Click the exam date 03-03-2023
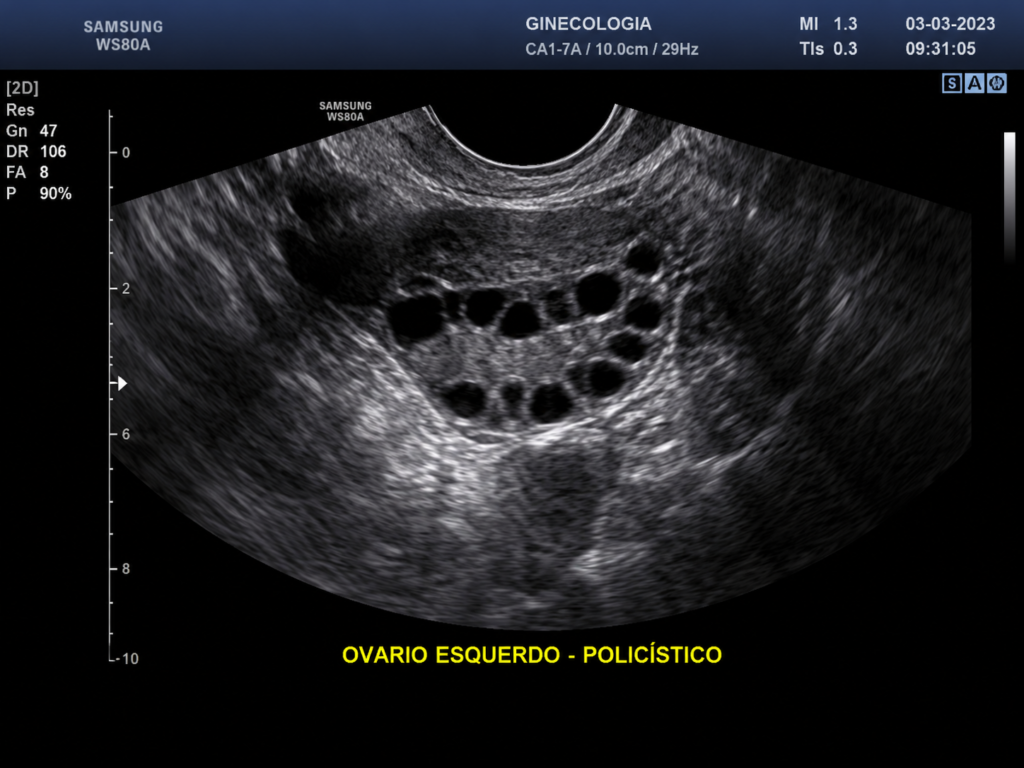The height and width of the screenshot is (768, 1024). (950, 24)
